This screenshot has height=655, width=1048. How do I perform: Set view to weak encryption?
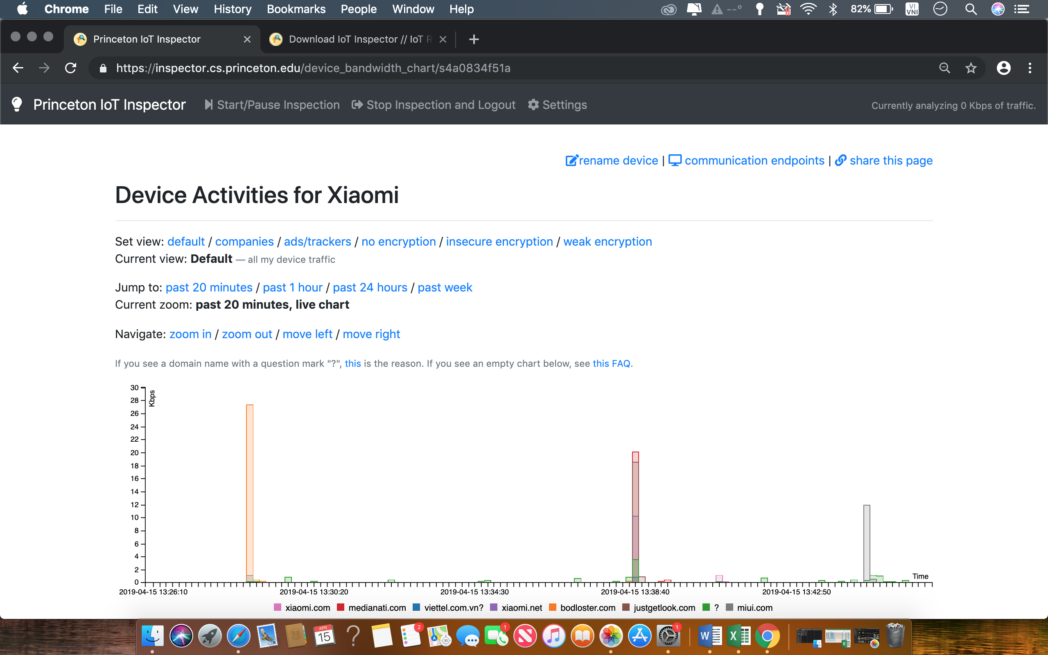pos(608,242)
